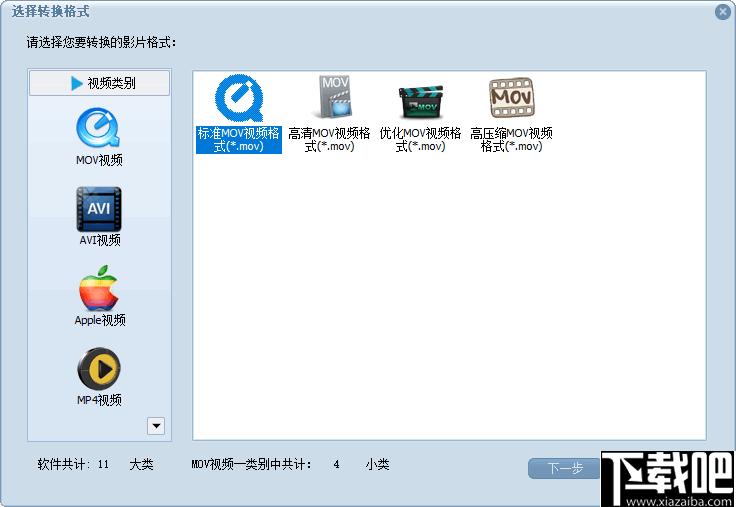736x507 pixels.
Task: Click the AVI视频 category label
Action: click(100, 240)
